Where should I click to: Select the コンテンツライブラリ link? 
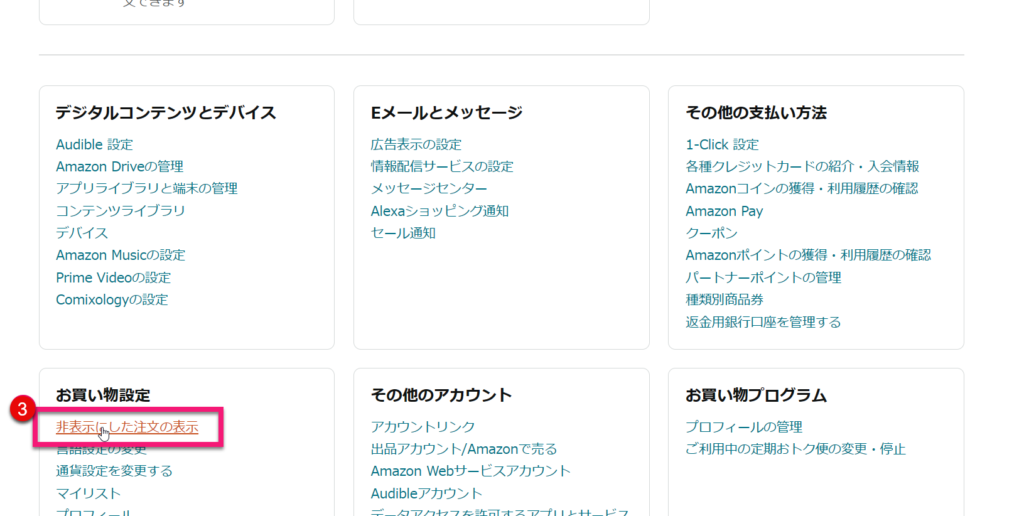pyautogui.click(x=120, y=211)
